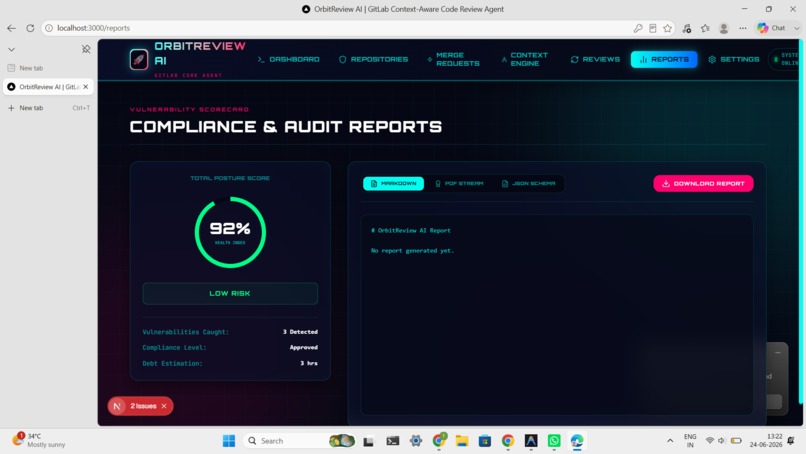The image size is (806, 454).
Task: Open the browser profile avatar
Action: tap(724, 28)
